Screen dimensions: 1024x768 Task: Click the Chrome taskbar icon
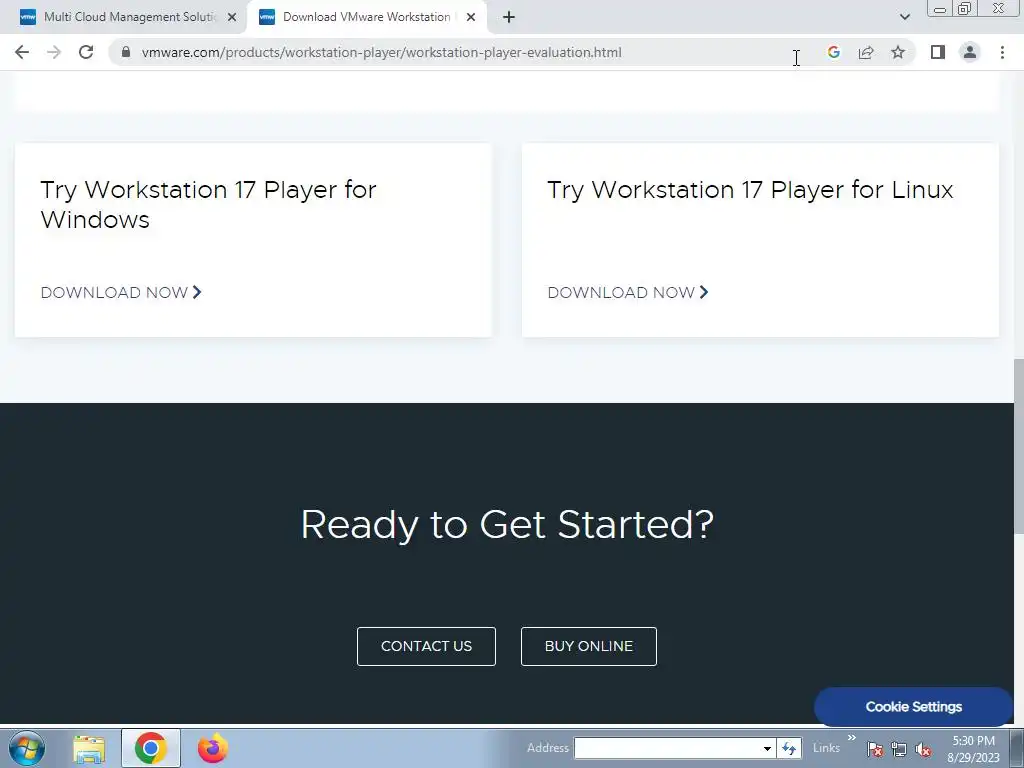tap(151, 748)
